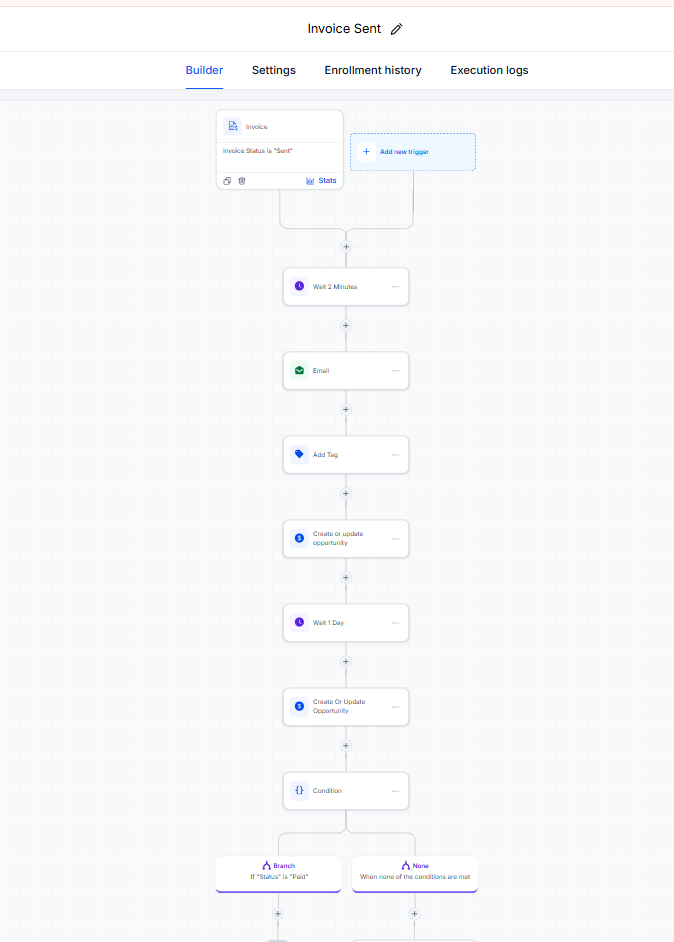This screenshot has width=674, height=942.
Task: Go to the Execution logs tab
Action: pos(489,70)
